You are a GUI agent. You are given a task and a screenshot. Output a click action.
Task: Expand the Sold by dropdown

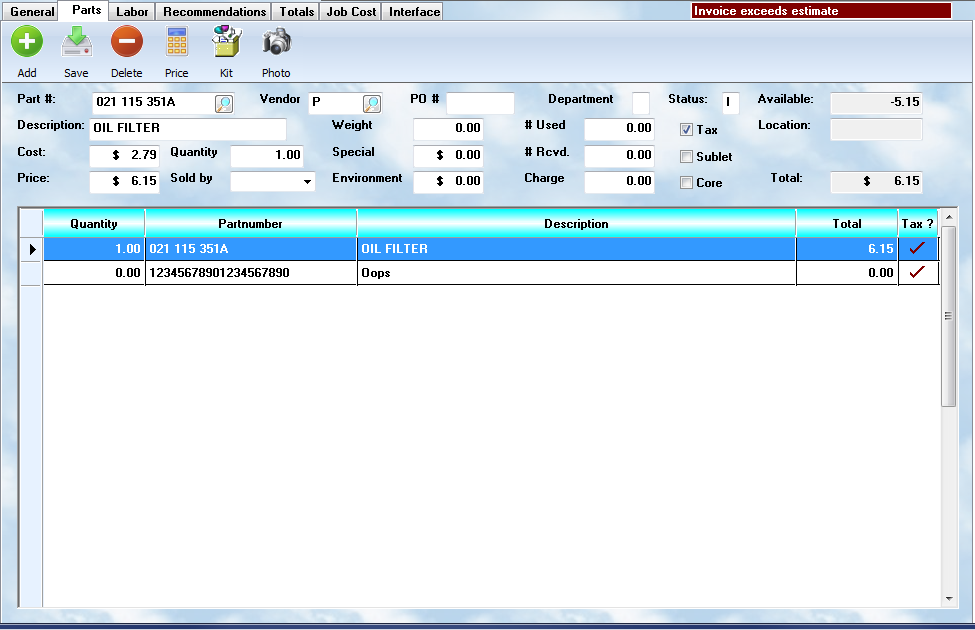point(306,182)
